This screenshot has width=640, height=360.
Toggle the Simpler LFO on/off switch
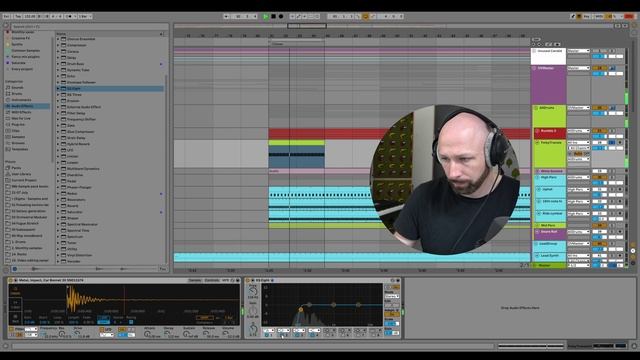tap(102, 329)
